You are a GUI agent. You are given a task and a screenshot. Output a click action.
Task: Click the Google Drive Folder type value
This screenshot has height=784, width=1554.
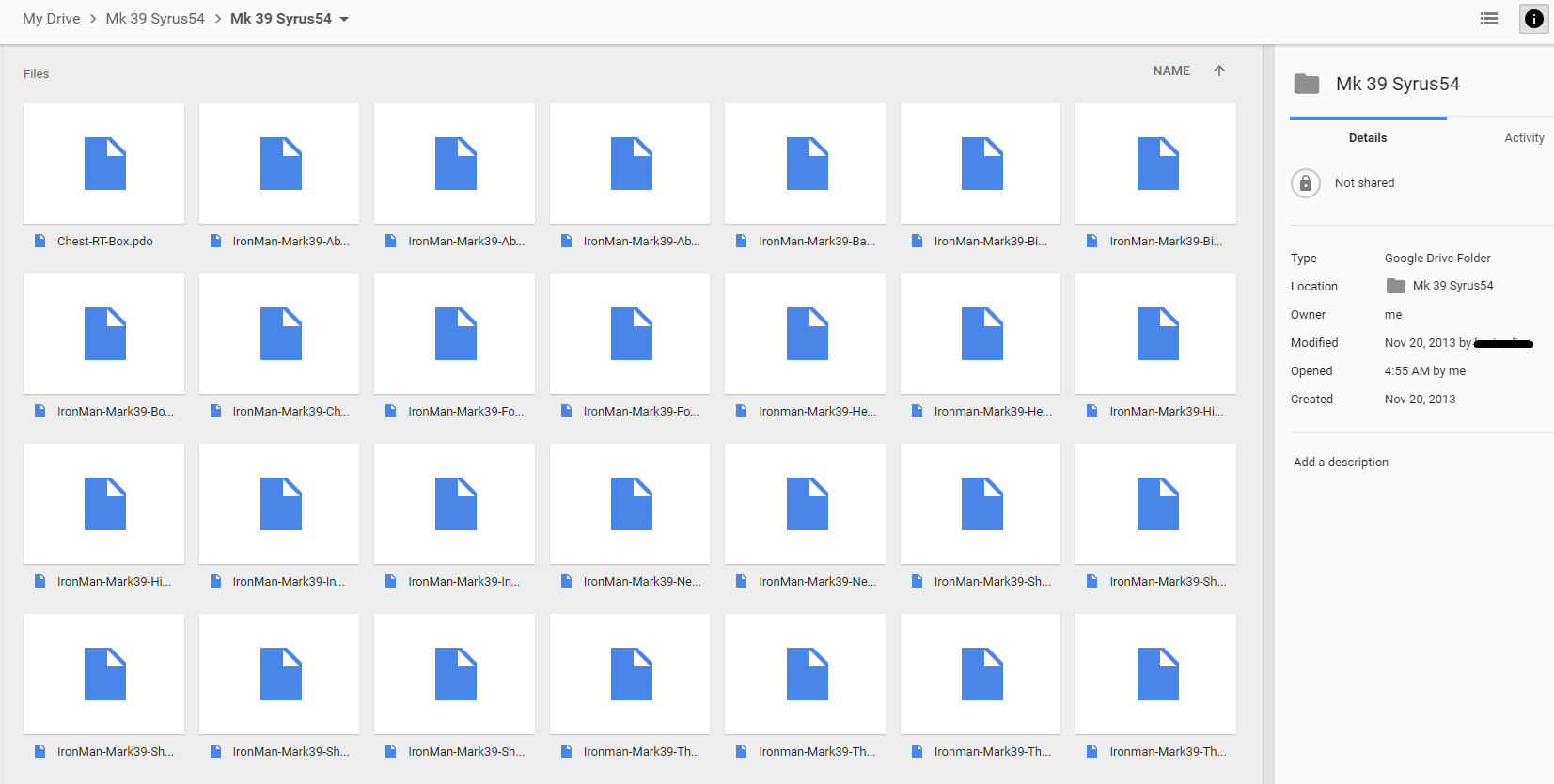tap(1437, 259)
